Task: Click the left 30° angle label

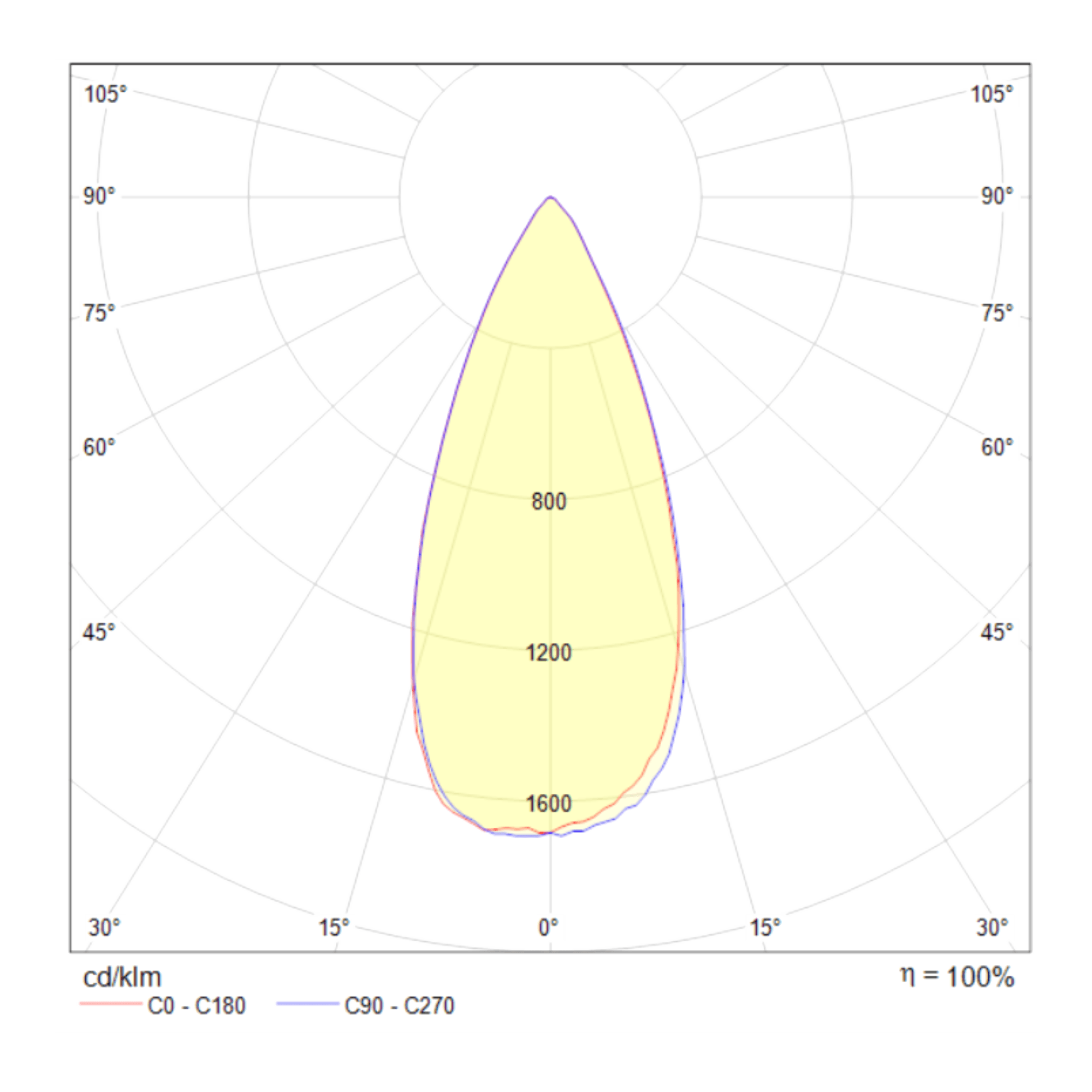Action: 105,928
